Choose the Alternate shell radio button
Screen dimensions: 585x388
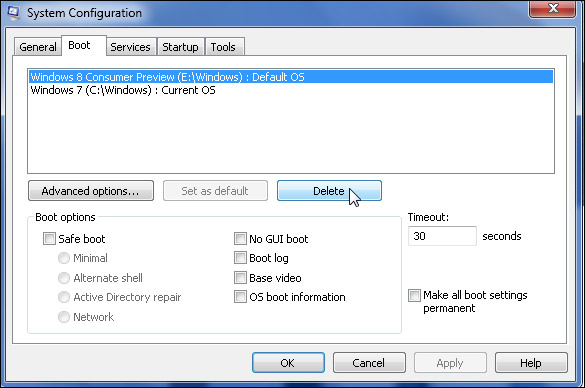pyautogui.click(x=64, y=278)
